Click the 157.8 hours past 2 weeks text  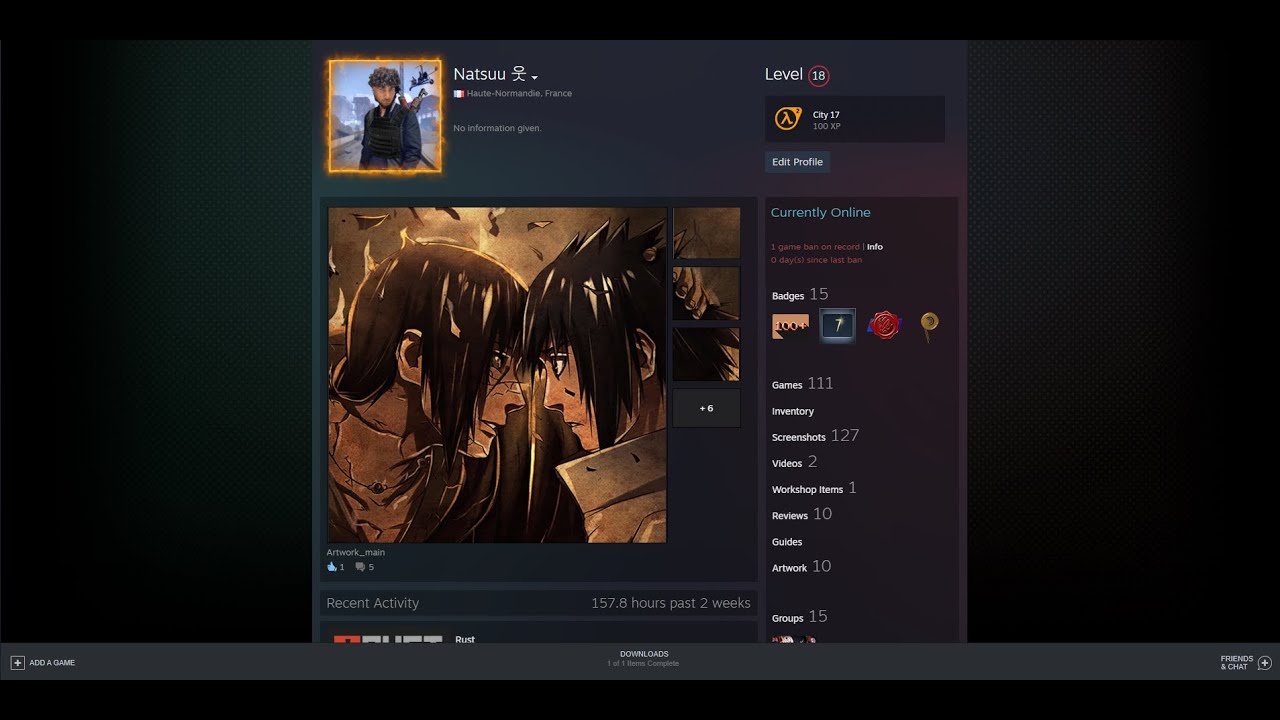click(670, 603)
